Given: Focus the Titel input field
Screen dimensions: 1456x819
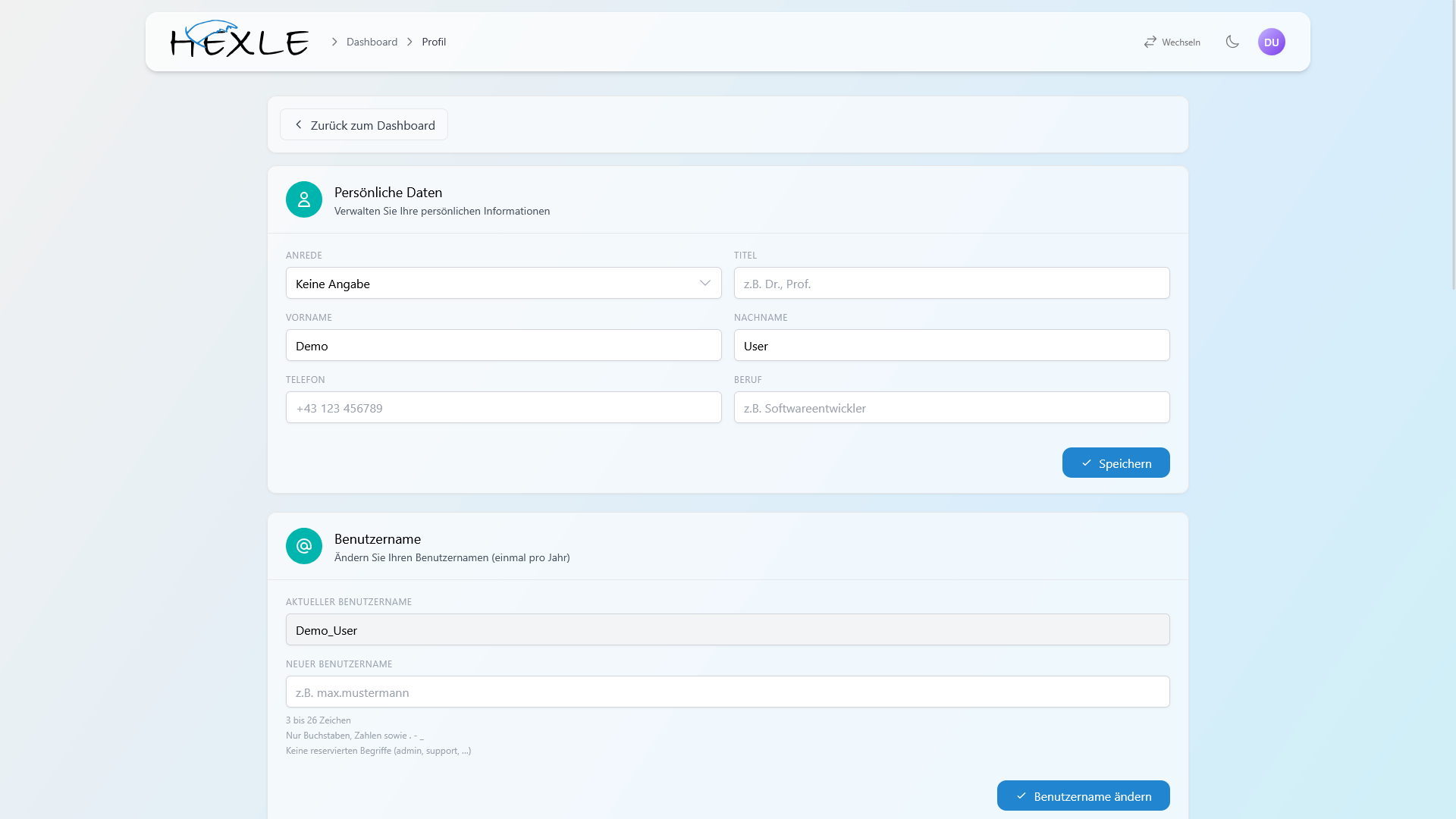Looking at the screenshot, I should tap(952, 283).
